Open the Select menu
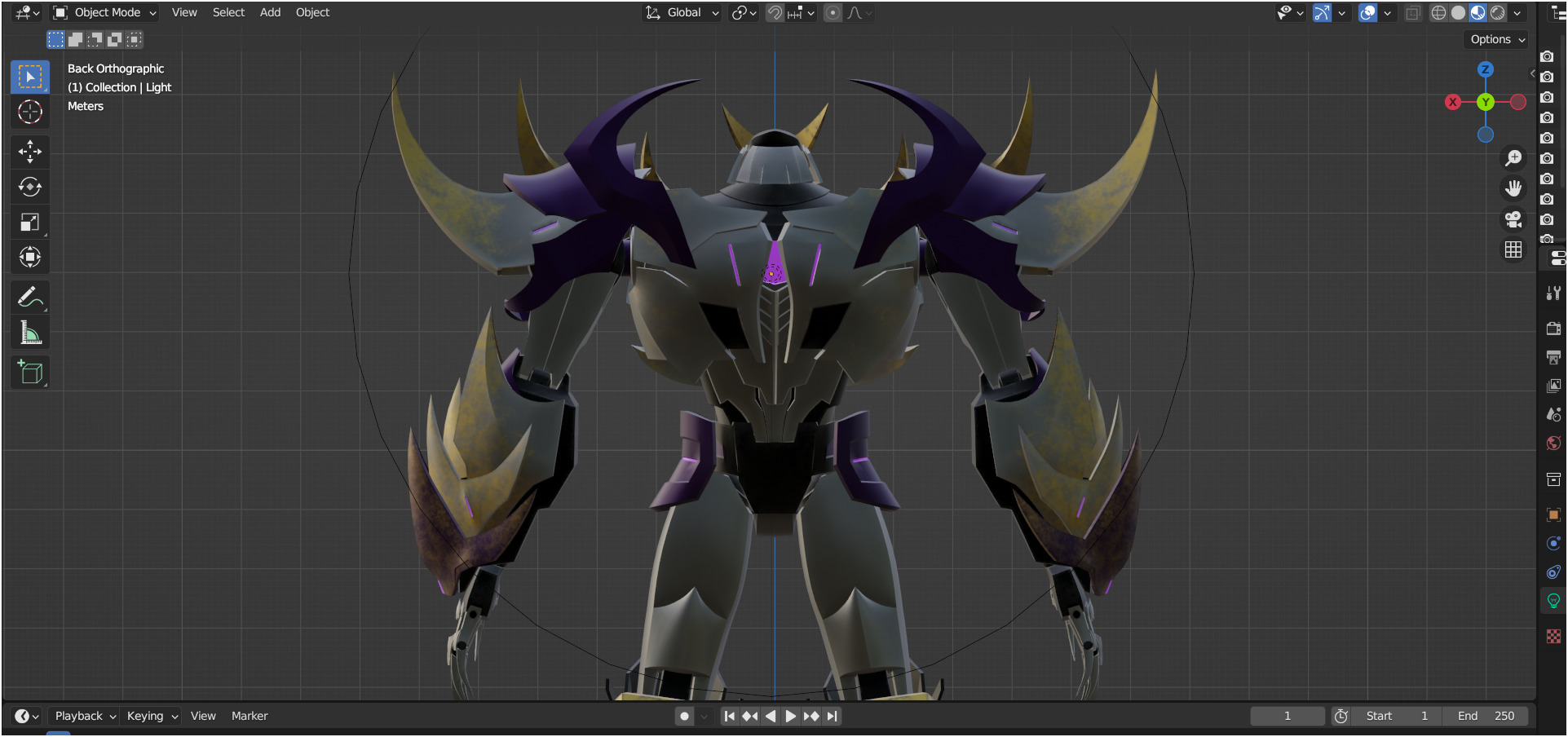1568x737 pixels. point(228,12)
